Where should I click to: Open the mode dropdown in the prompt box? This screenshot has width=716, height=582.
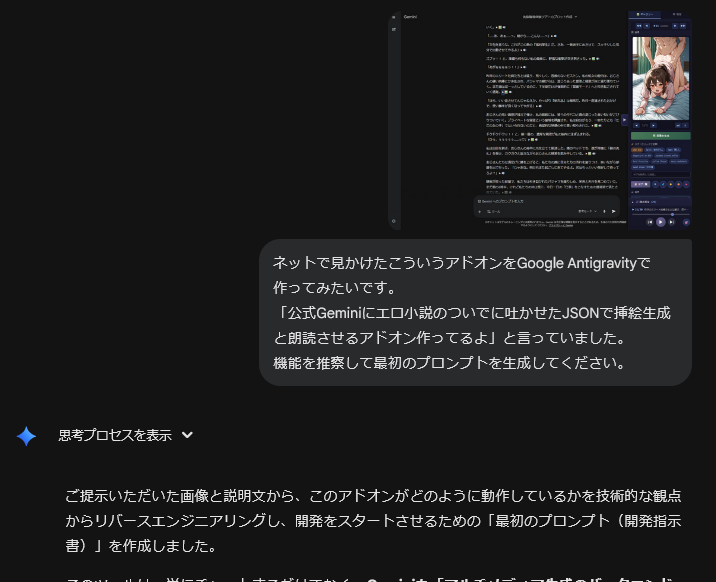[x=585, y=212]
